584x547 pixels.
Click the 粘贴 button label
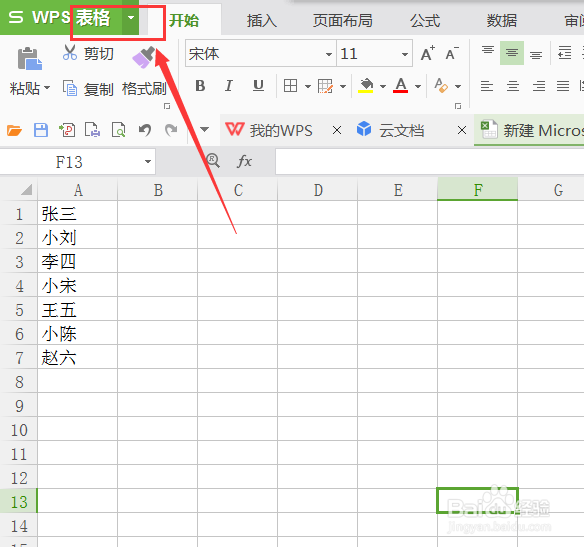point(25,88)
